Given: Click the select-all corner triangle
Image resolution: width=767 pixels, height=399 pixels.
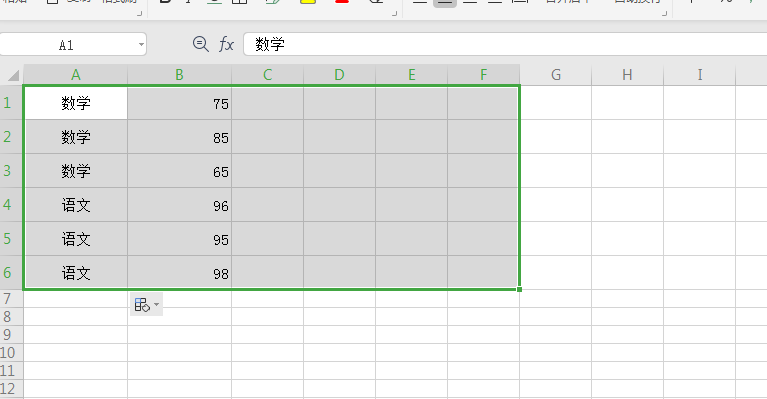Looking at the screenshot, I should [13, 75].
